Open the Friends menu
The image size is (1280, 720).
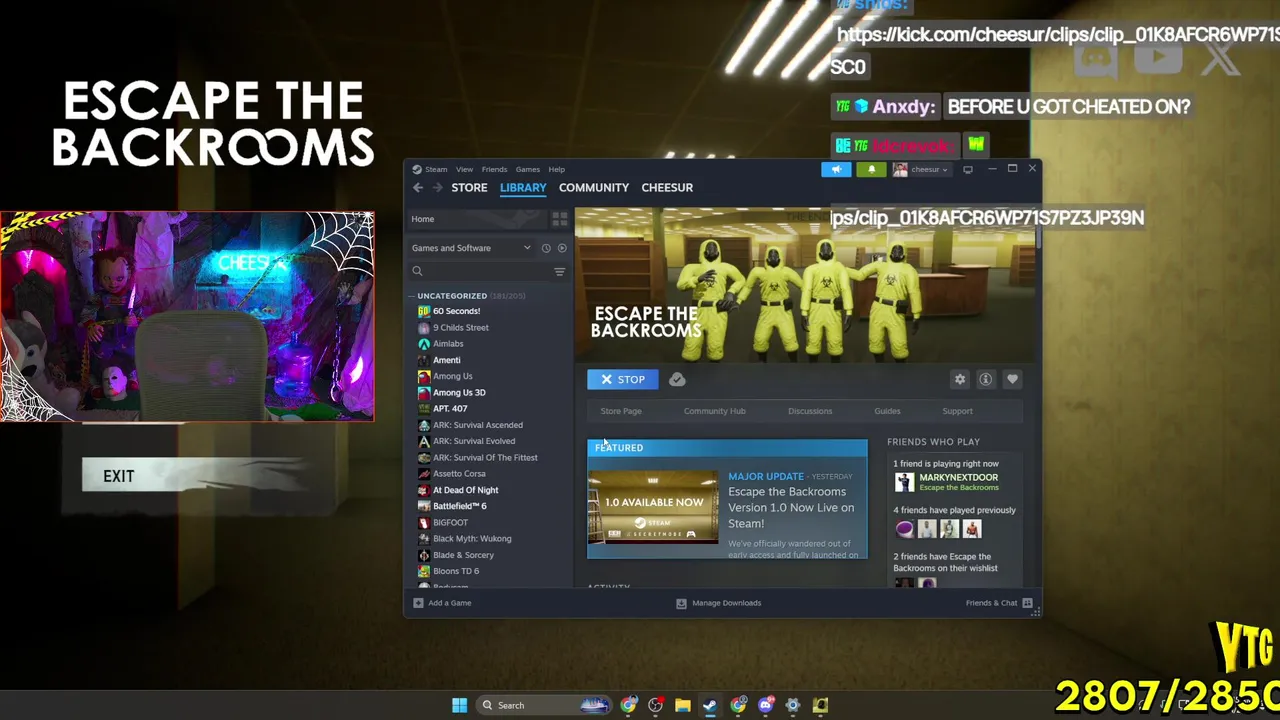(494, 169)
